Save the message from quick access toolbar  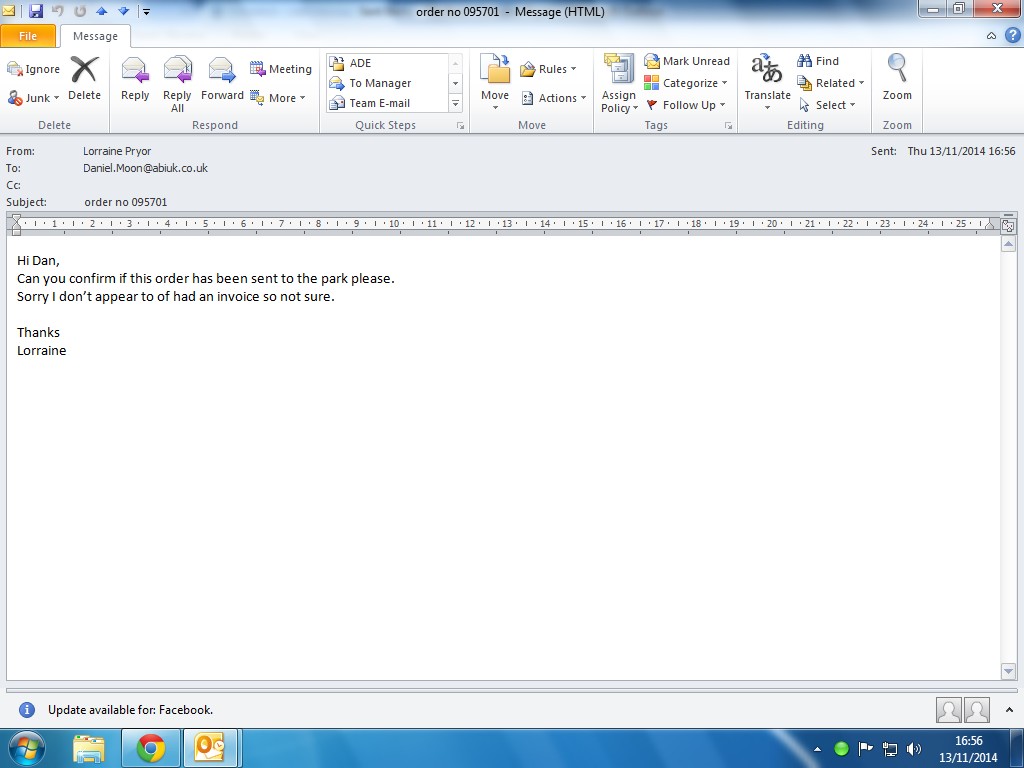click(x=35, y=11)
